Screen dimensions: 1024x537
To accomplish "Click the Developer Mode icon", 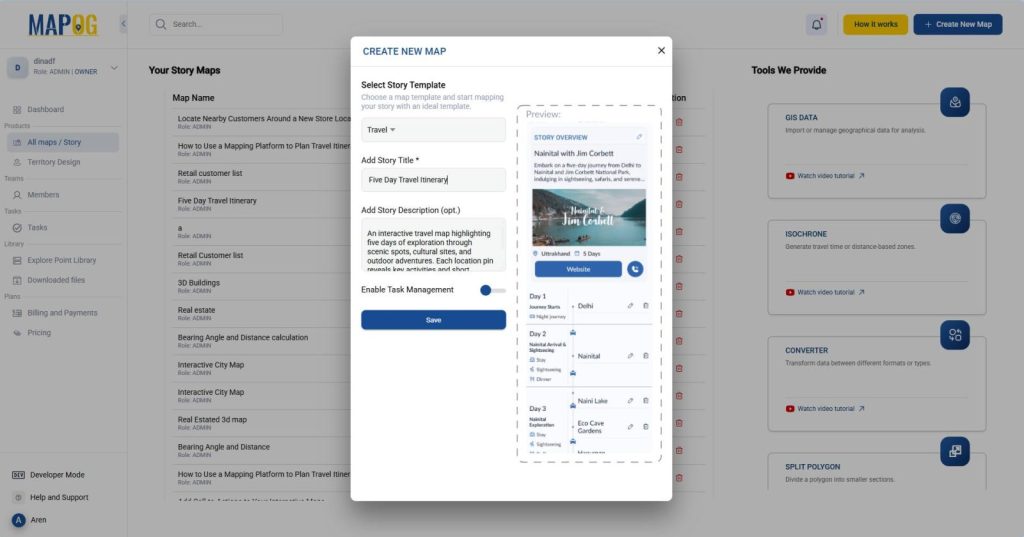I will 18,475.
